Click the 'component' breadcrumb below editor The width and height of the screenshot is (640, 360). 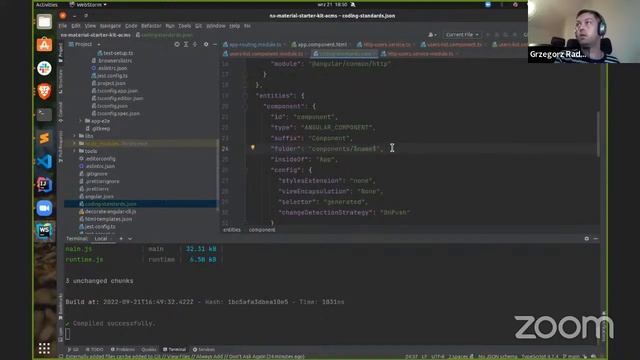click(x=262, y=230)
